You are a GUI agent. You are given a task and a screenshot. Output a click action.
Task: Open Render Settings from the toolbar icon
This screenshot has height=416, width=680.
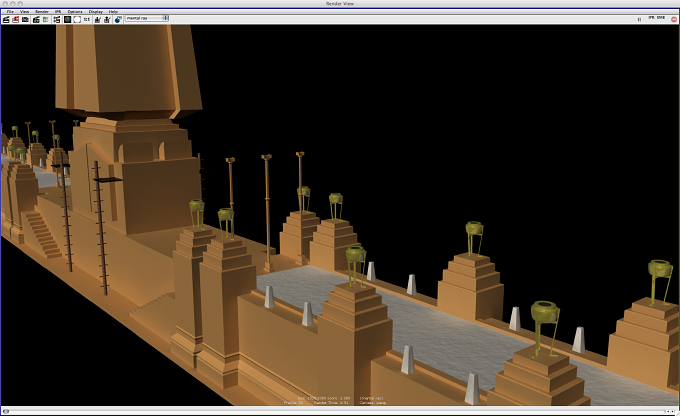(x=56, y=20)
